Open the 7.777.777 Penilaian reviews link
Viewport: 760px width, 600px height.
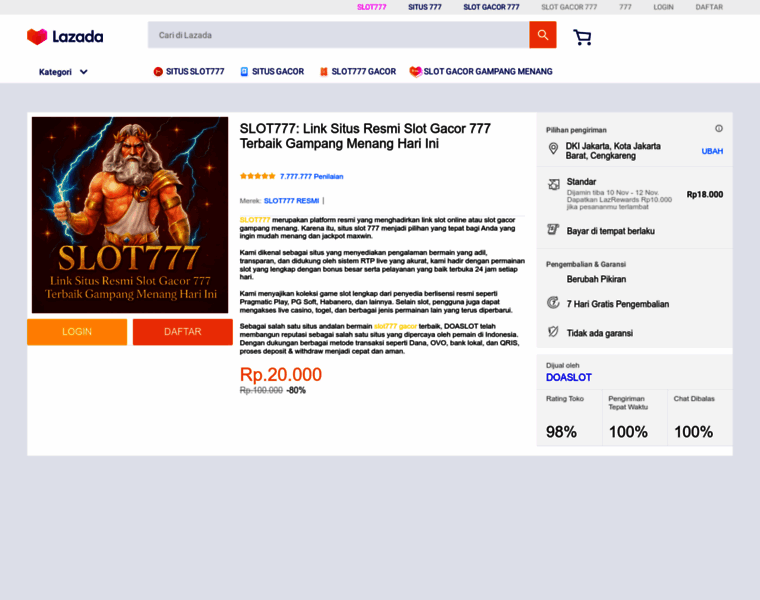coord(311,176)
